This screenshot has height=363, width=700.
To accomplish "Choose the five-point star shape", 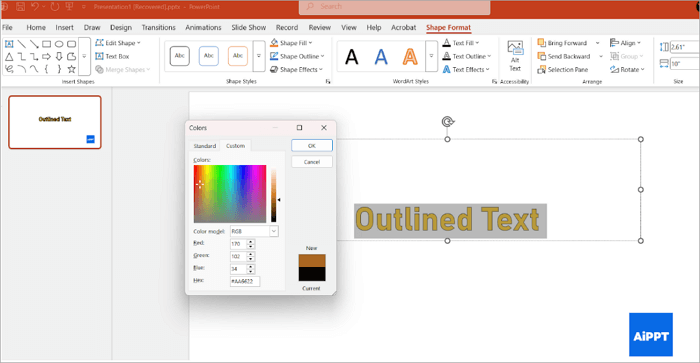I will pos(71,69).
